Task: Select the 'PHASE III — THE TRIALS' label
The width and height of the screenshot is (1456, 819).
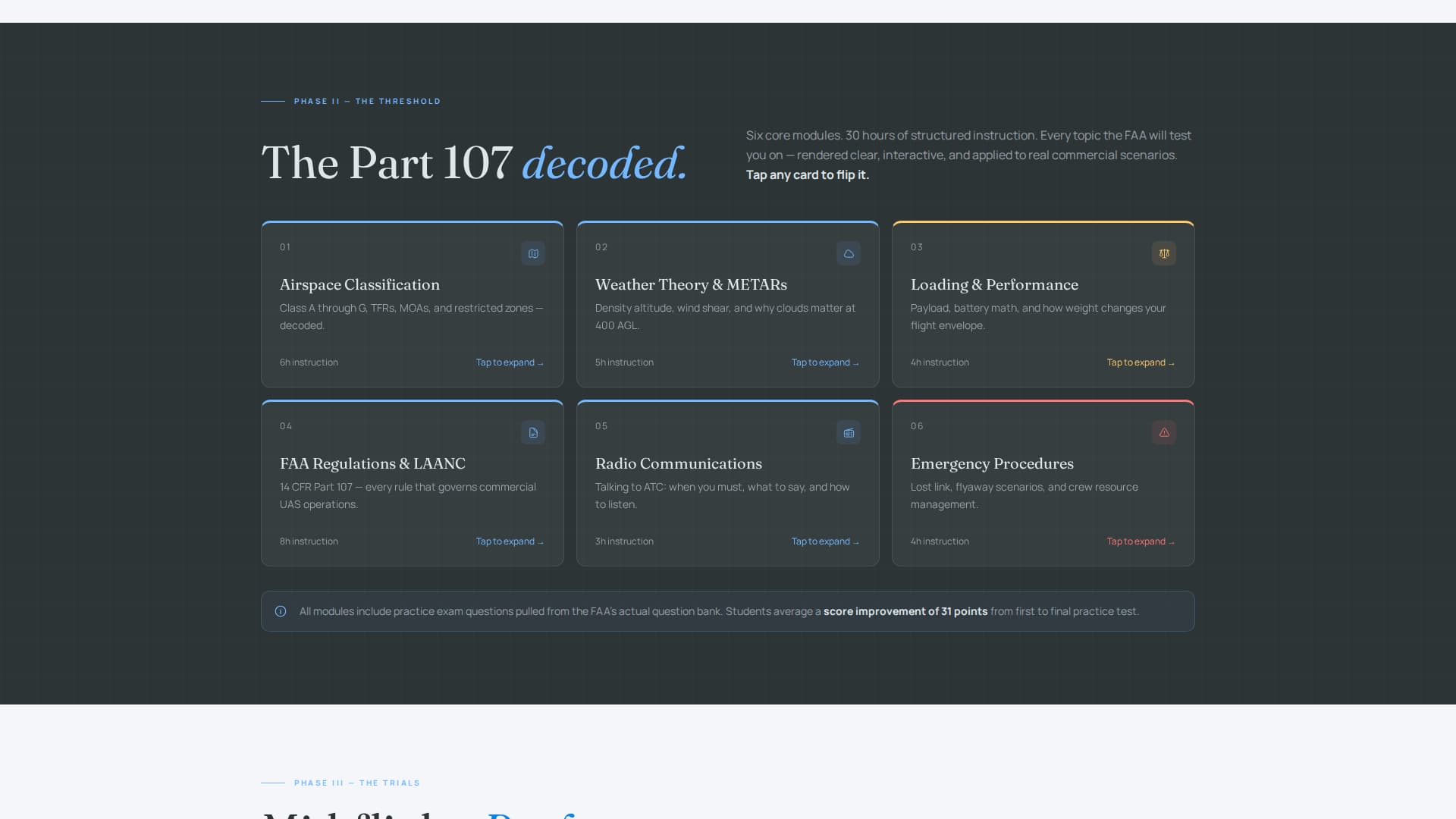Action: [x=357, y=783]
